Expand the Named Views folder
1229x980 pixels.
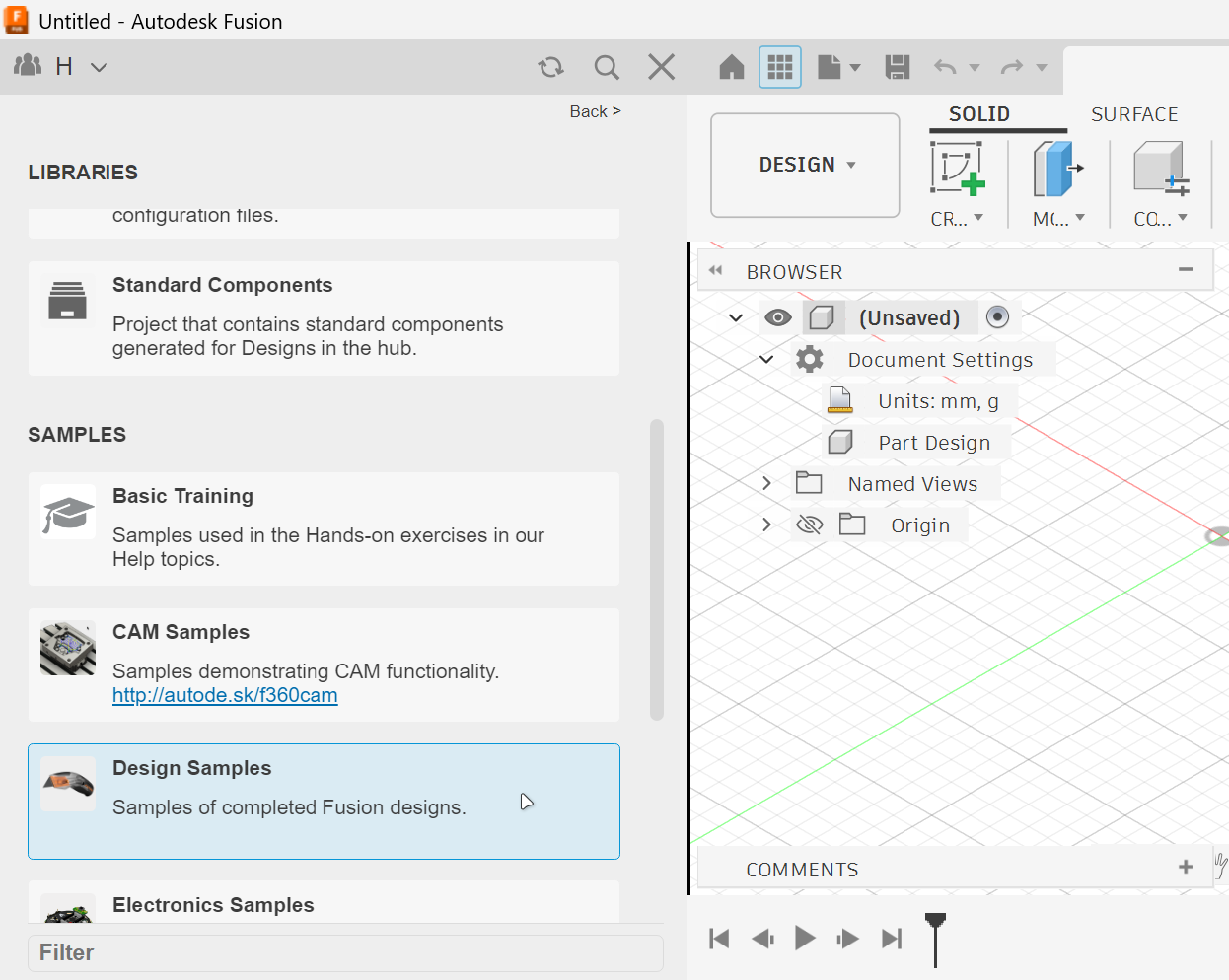(766, 483)
